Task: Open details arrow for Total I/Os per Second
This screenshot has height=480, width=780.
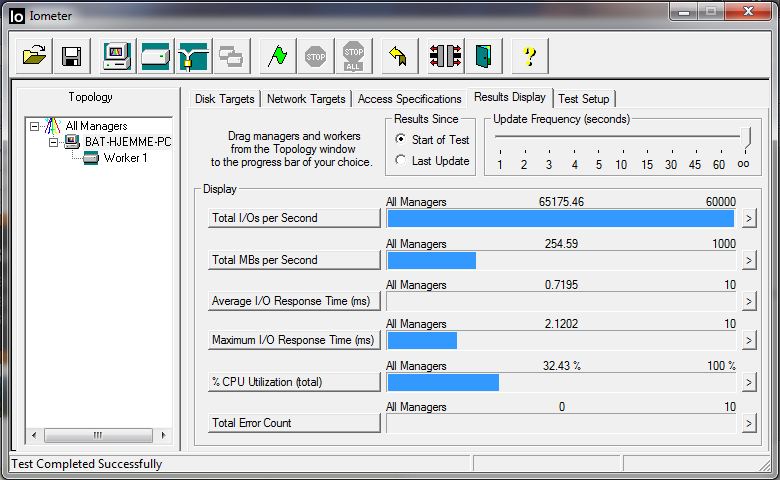Action: tap(749, 218)
